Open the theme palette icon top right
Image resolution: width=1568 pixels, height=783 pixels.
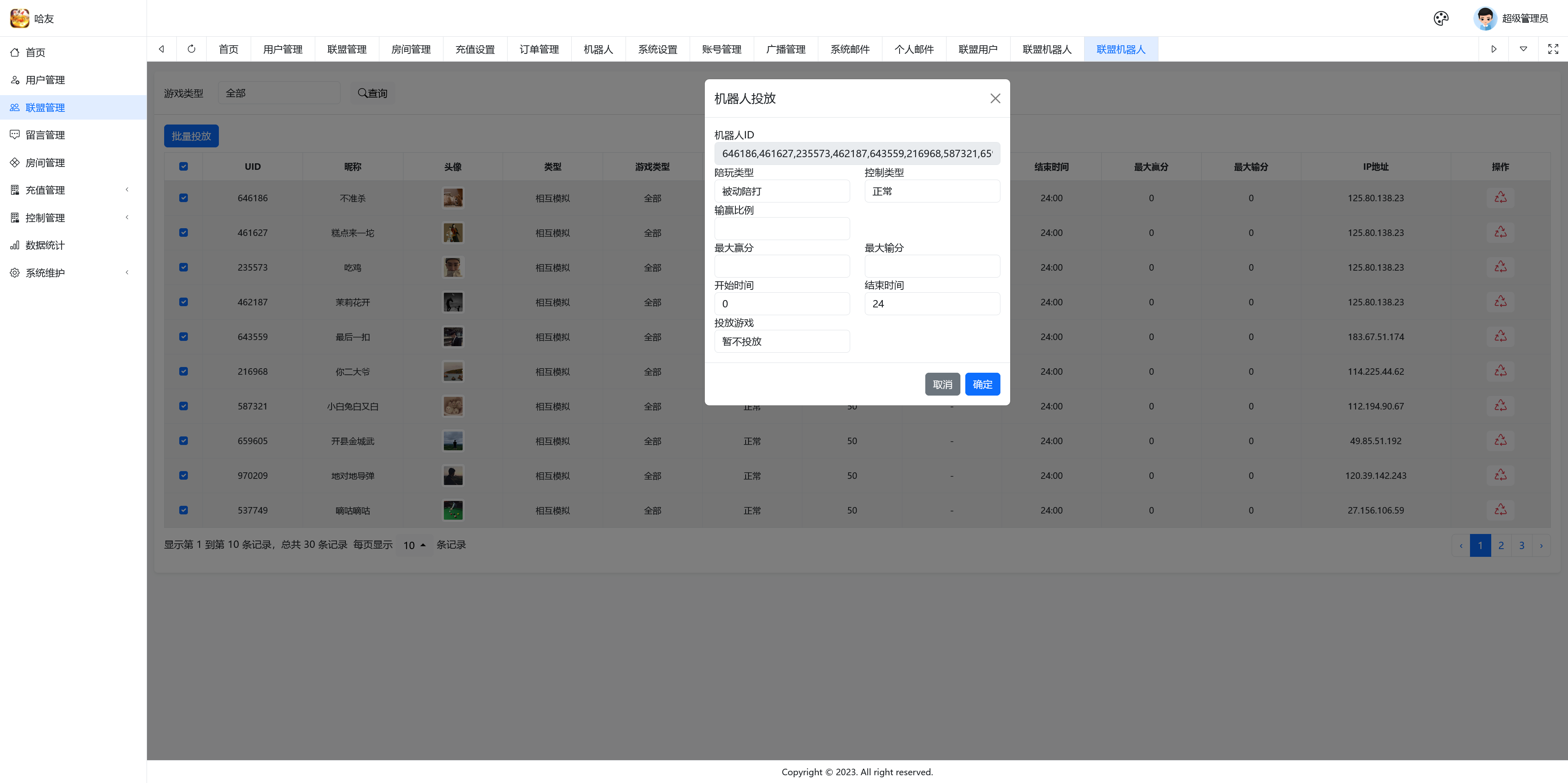pos(1441,18)
